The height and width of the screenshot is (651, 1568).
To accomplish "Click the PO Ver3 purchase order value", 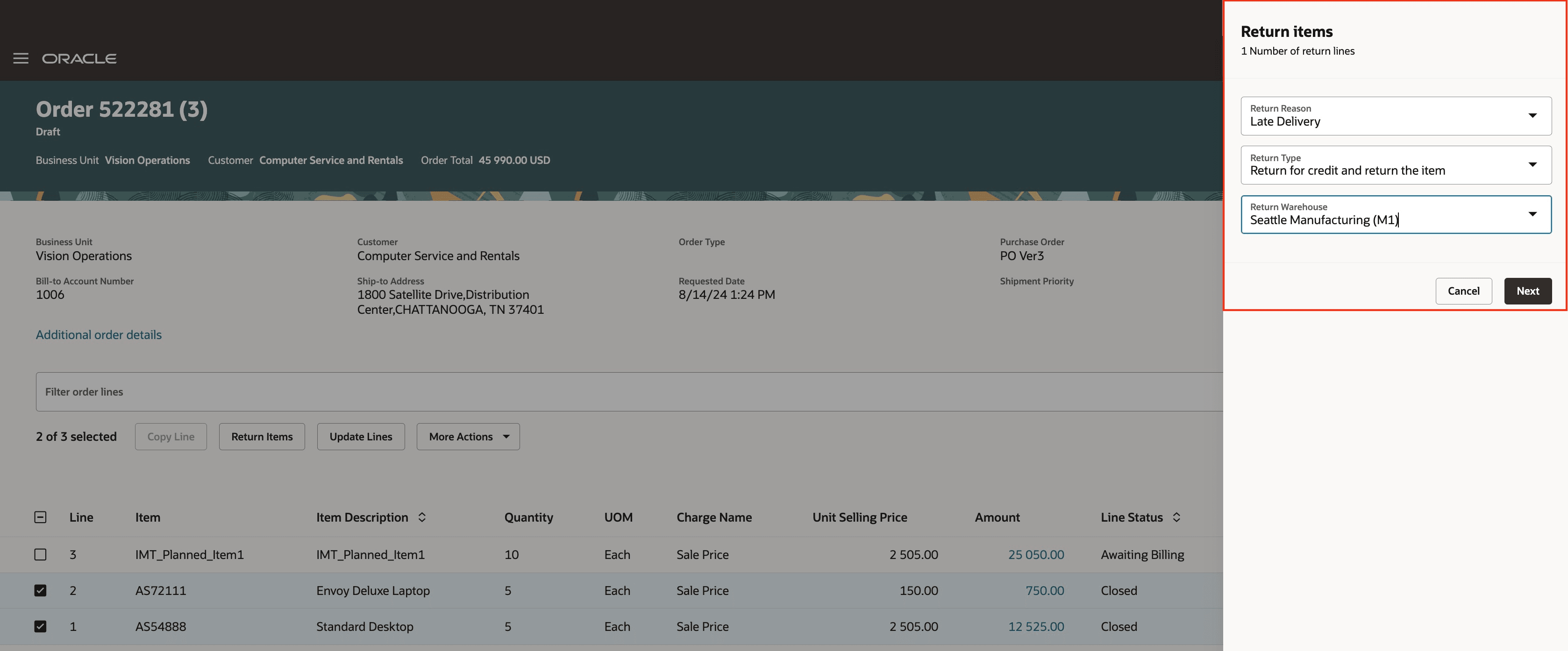I will point(1021,255).
